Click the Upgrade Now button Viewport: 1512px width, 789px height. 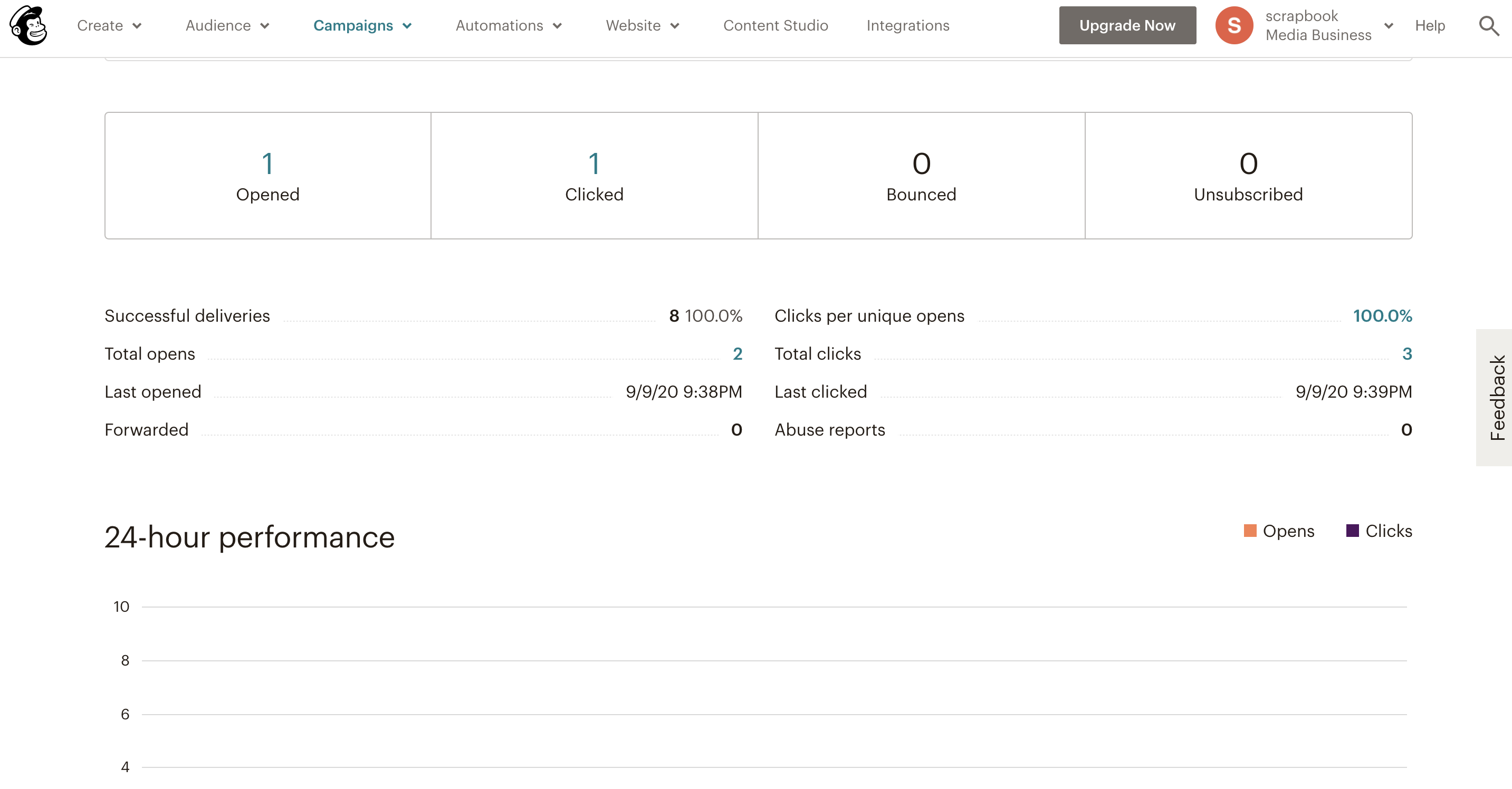click(x=1127, y=25)
